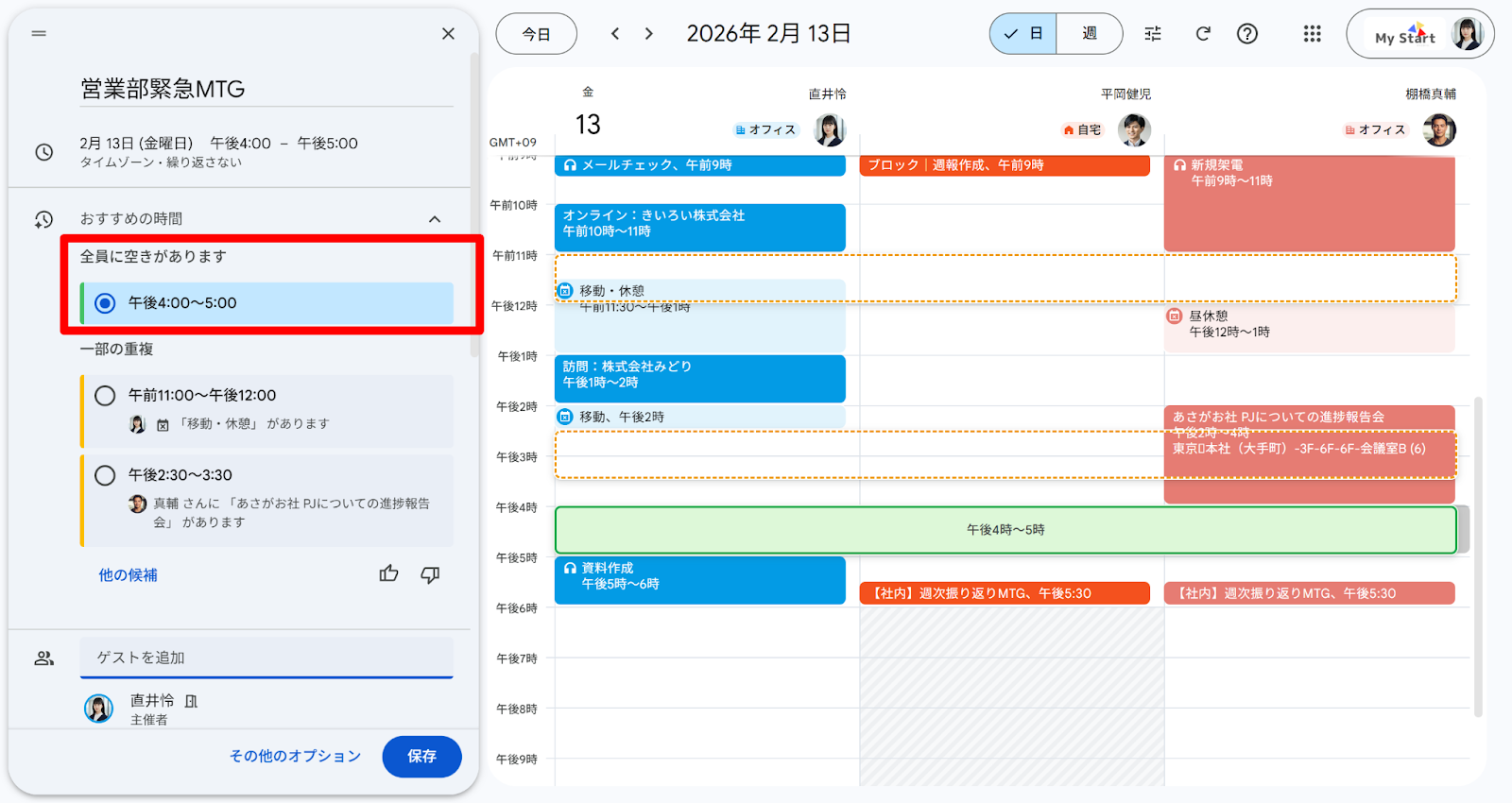Open the 2月 13日 (金曜日) date picker
Image resolution: width=1512 pixels, height=803 pixels.
[136, 144]
